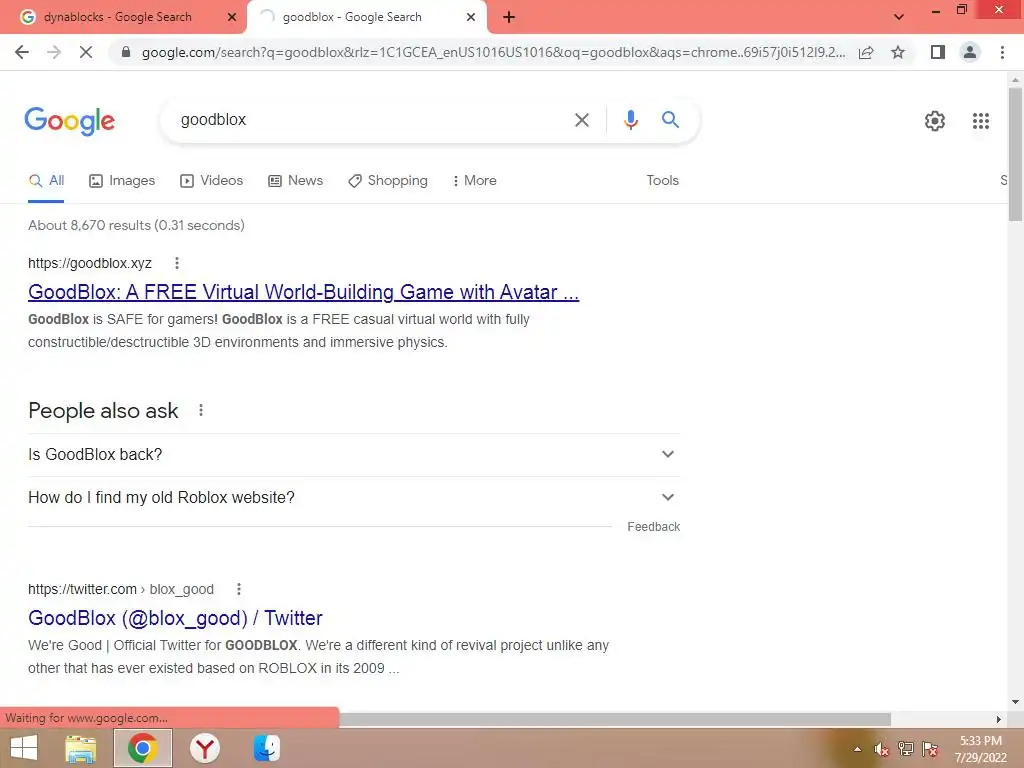Switch to Images results
The width and height of the screenshot is (1024, 768).
pos(122,180)
